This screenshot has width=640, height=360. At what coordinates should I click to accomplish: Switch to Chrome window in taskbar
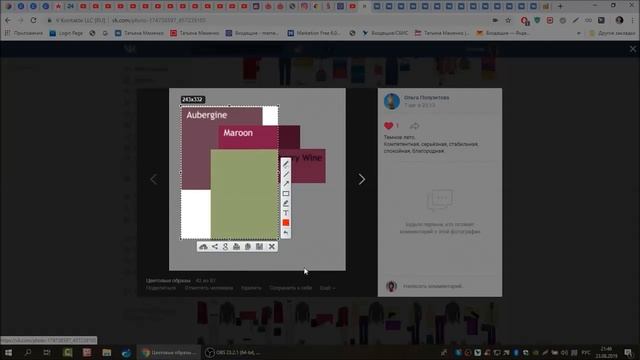pos(169,352)
